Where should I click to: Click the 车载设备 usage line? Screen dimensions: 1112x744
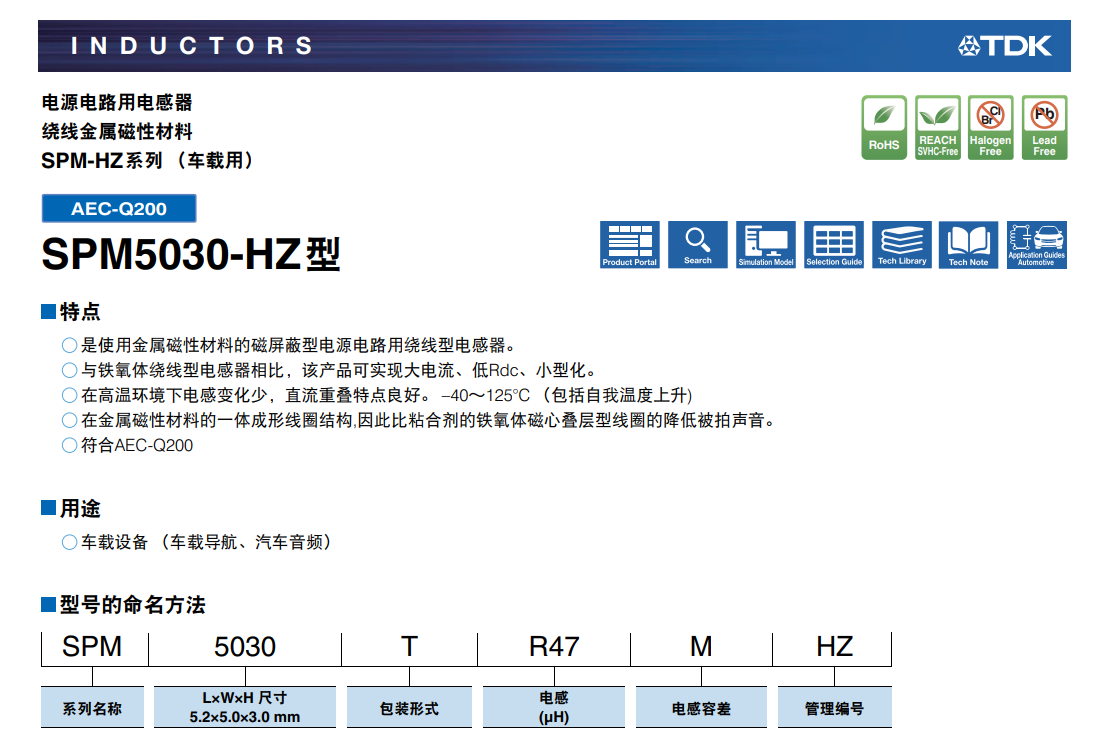pos(196,543)
